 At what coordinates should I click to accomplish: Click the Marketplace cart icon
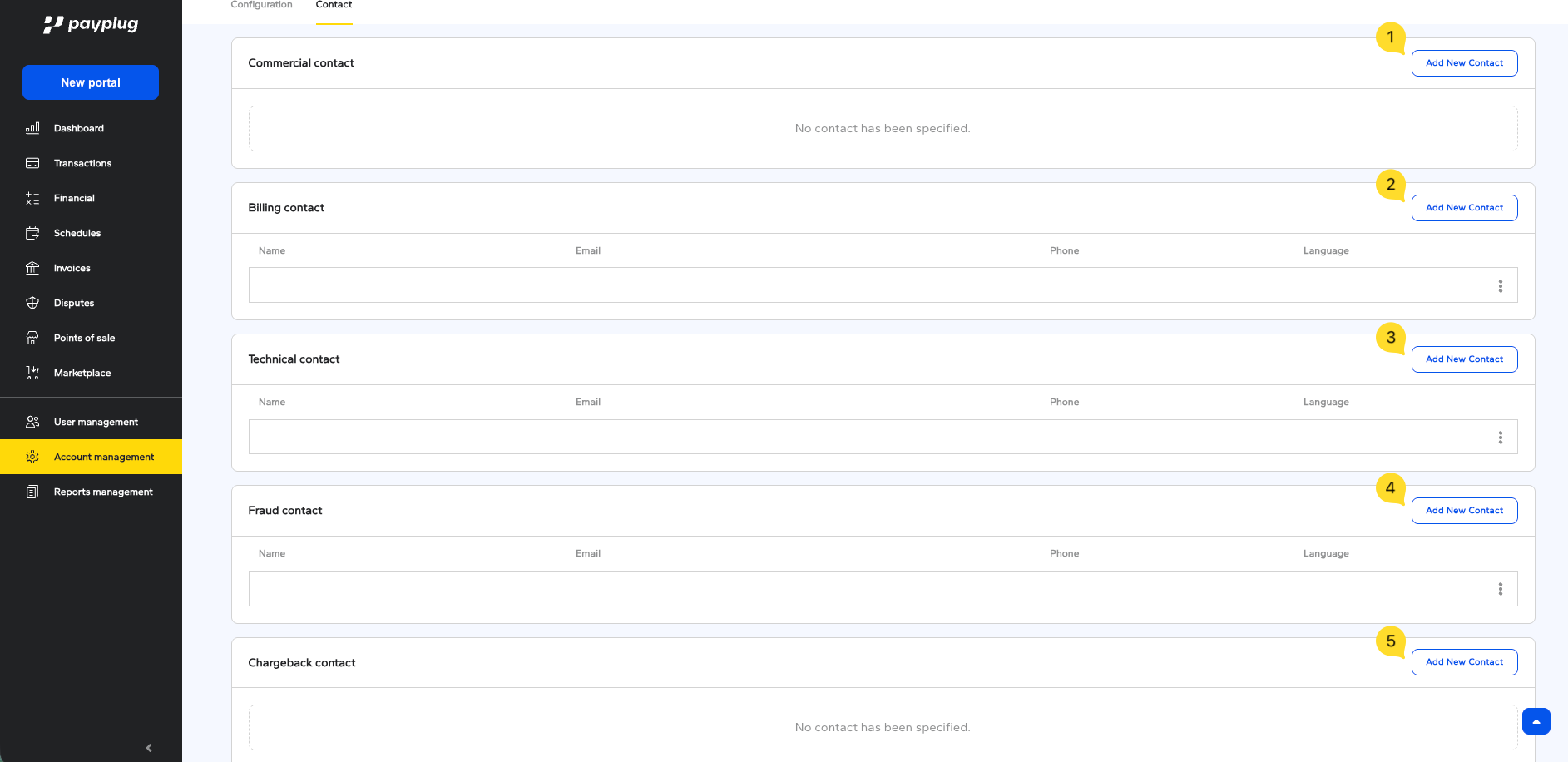(x=32, y=373)
